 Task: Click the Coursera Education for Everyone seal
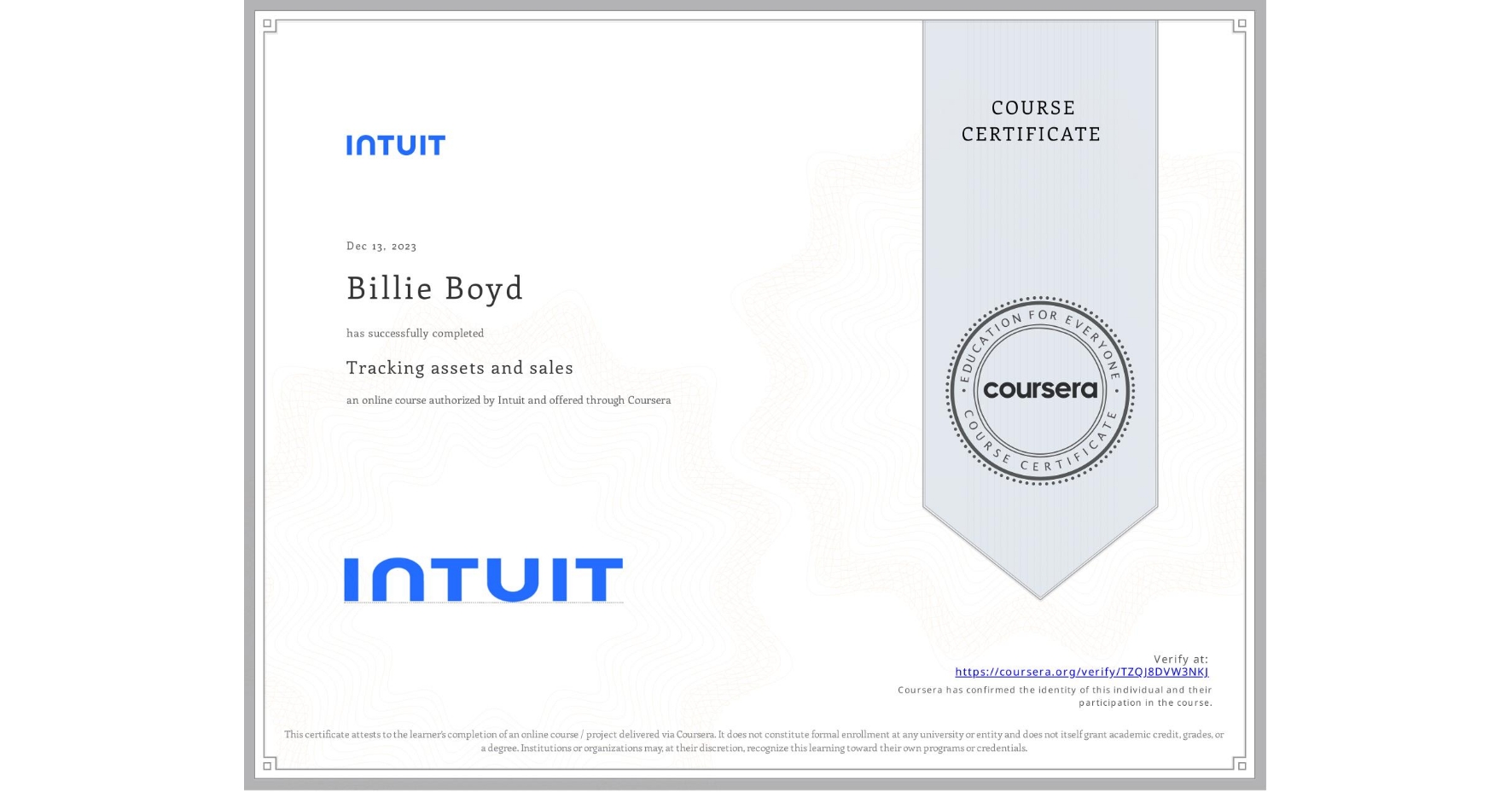click(1039, 391)
